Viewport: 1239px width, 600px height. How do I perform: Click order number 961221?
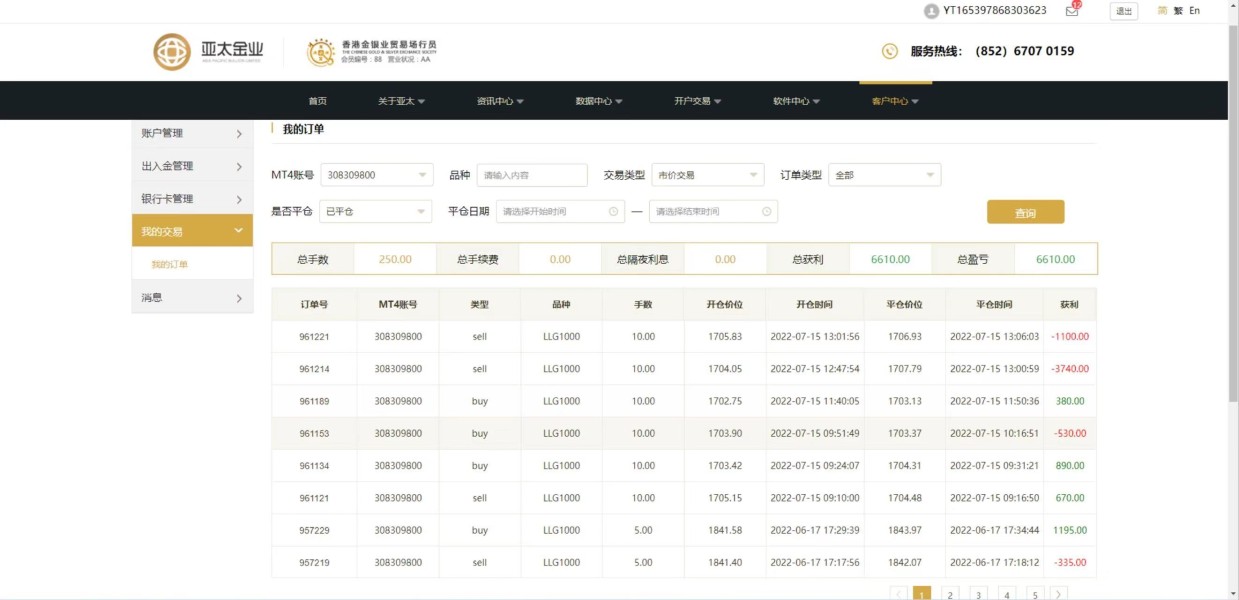[x=314, y=337]
